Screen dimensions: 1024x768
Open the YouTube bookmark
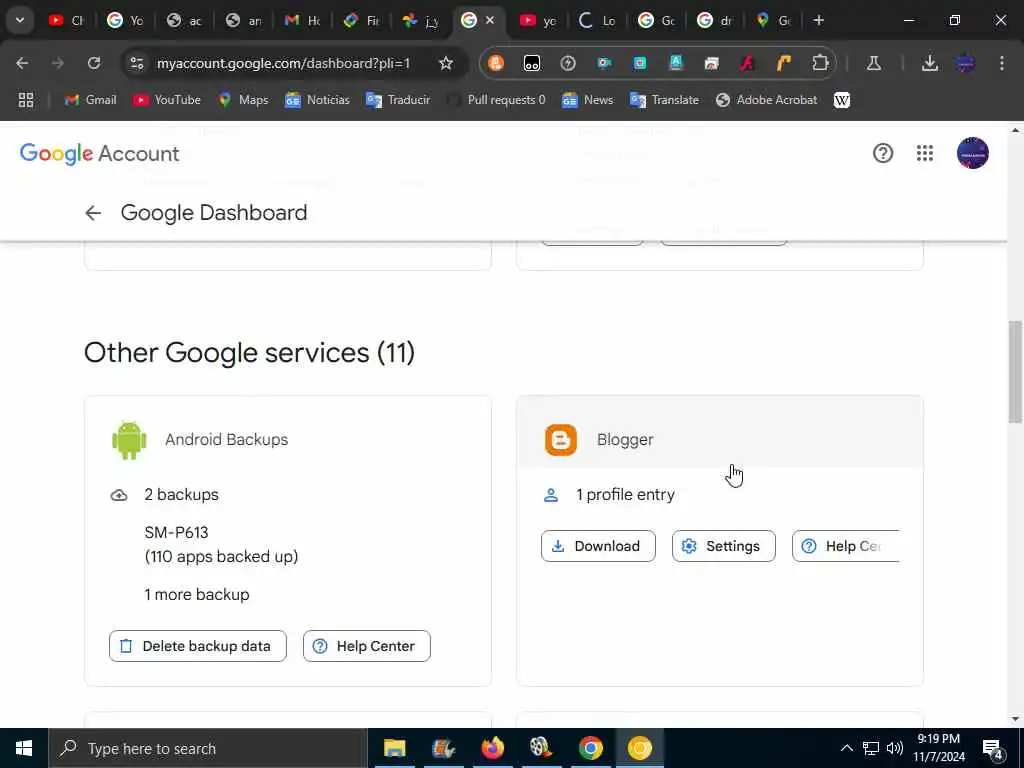click(167, 100)
